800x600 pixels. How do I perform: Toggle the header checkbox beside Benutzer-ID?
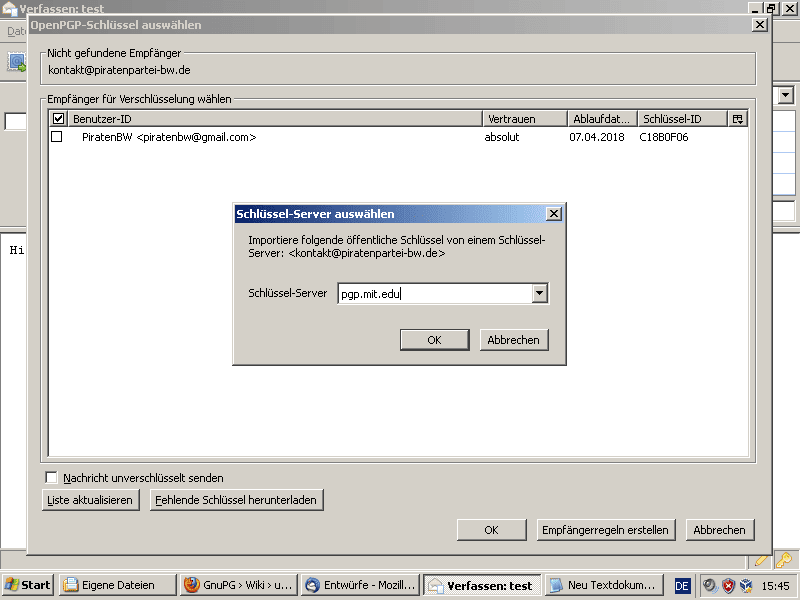pos(59,119)
